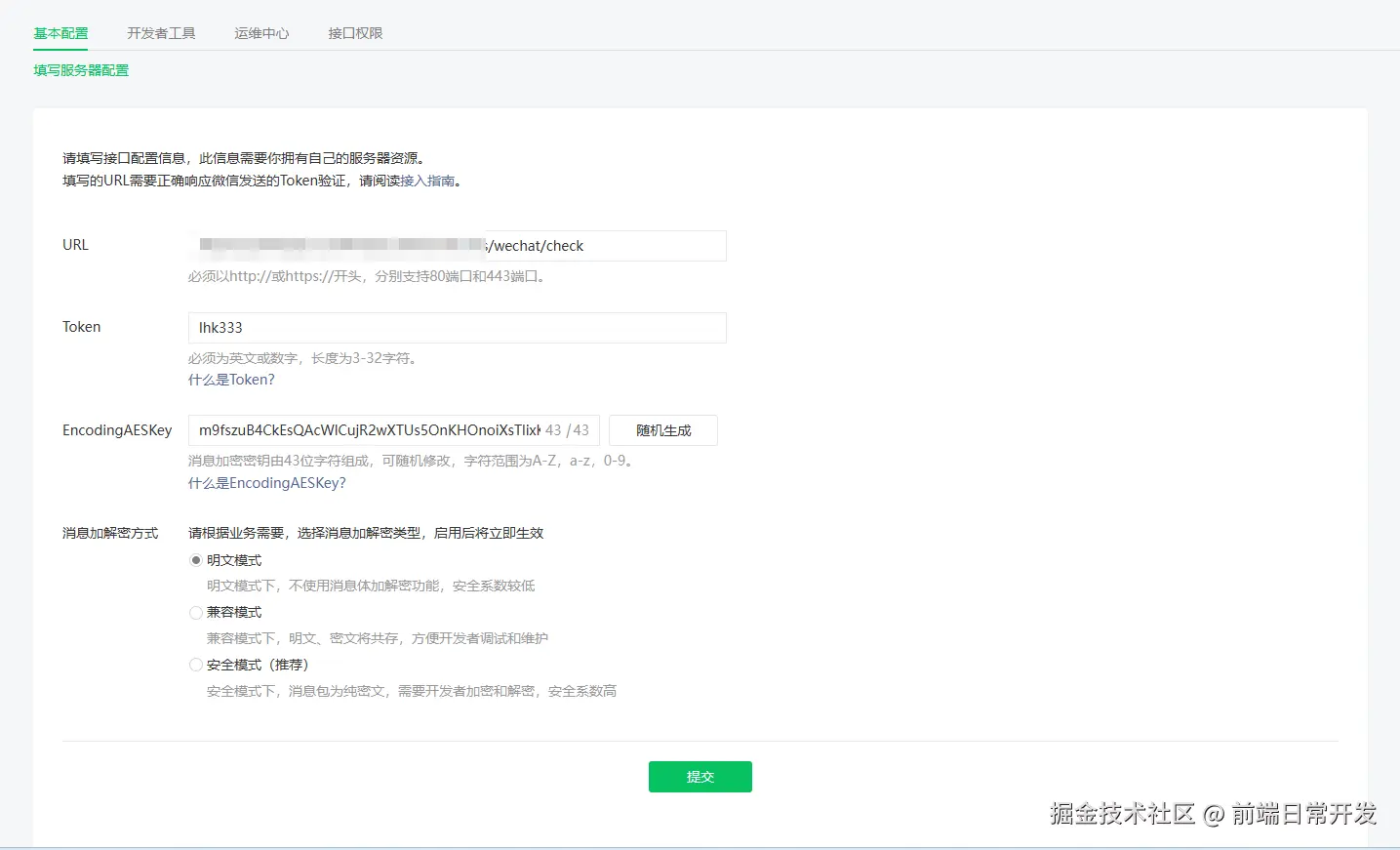Select the 兼容模式 radio button

point(196,613)
